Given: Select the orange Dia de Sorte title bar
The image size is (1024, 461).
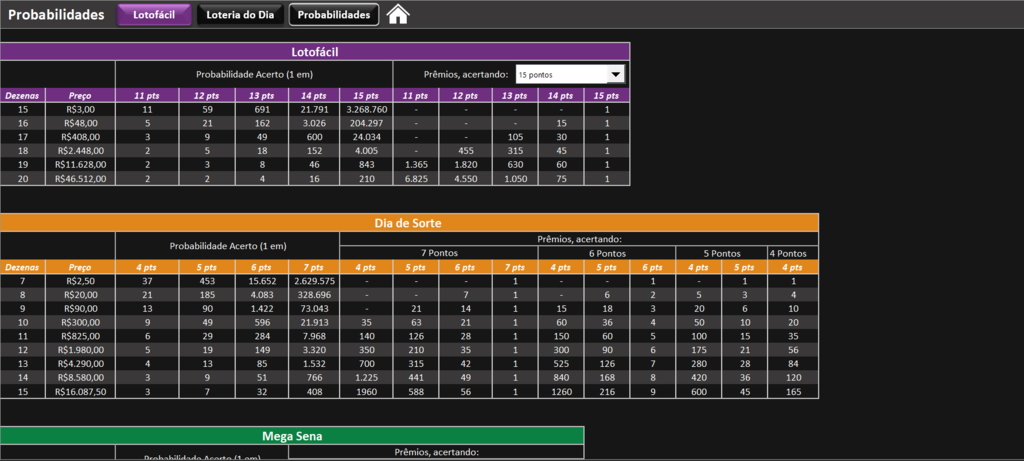Looking at the screenshot, I should point(409,223).
